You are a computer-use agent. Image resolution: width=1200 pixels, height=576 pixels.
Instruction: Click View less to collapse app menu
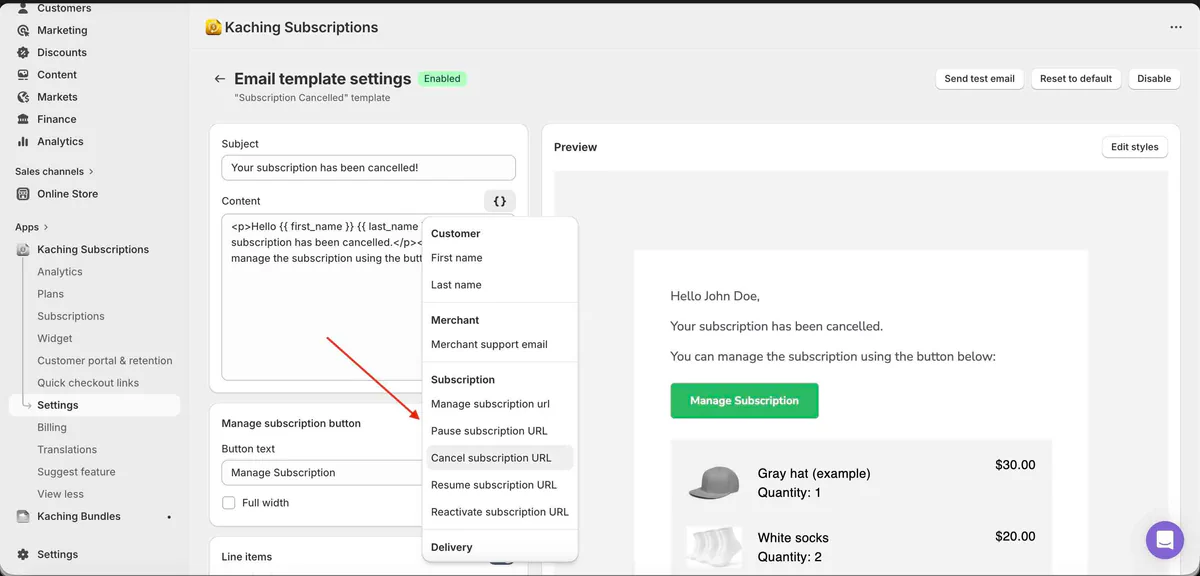coord(61,494)
